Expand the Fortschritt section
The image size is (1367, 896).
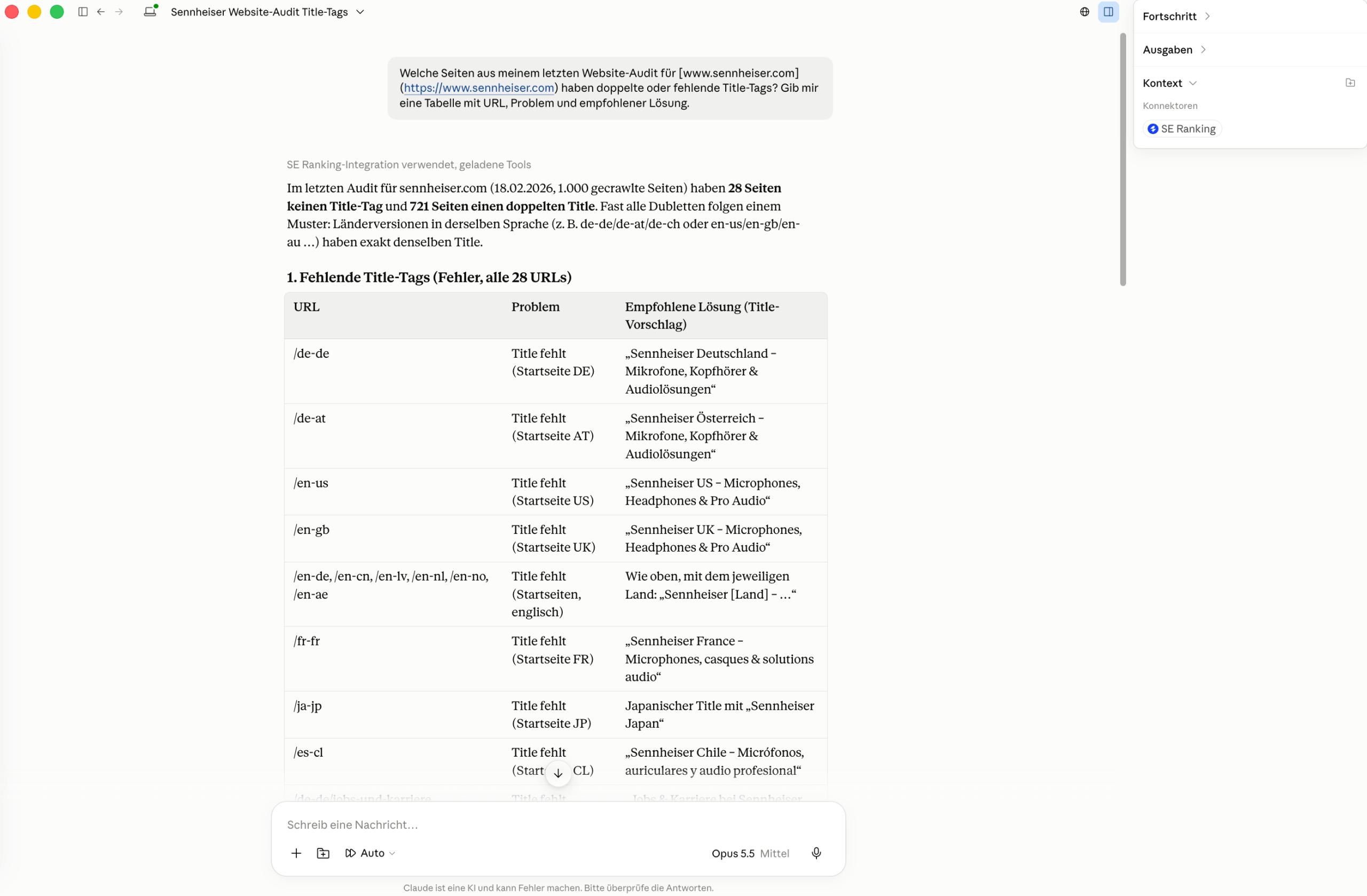pyautogui.click(x=1176, y=16)
